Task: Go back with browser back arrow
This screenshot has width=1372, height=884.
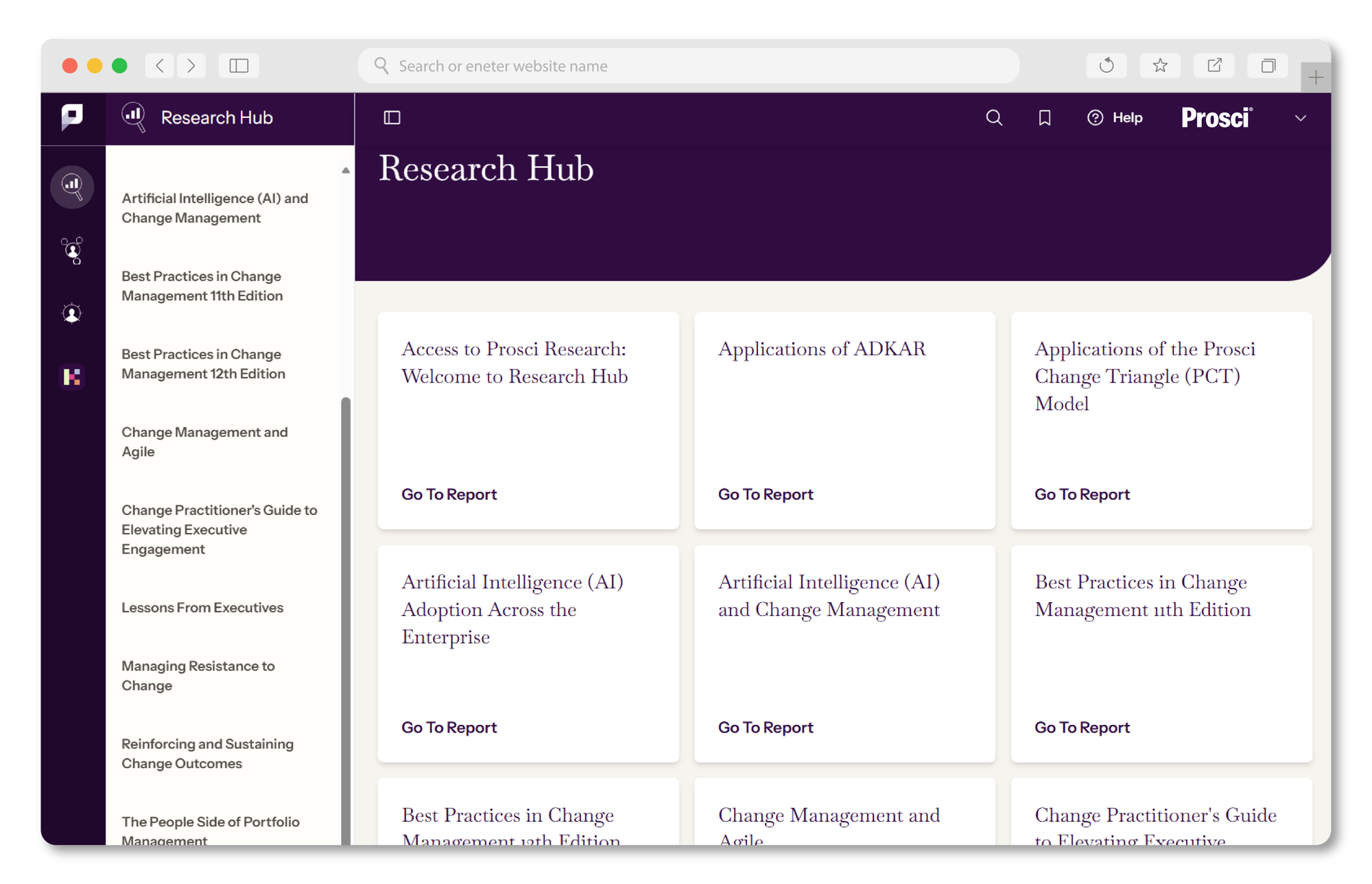Action: [x=160, y=66]
